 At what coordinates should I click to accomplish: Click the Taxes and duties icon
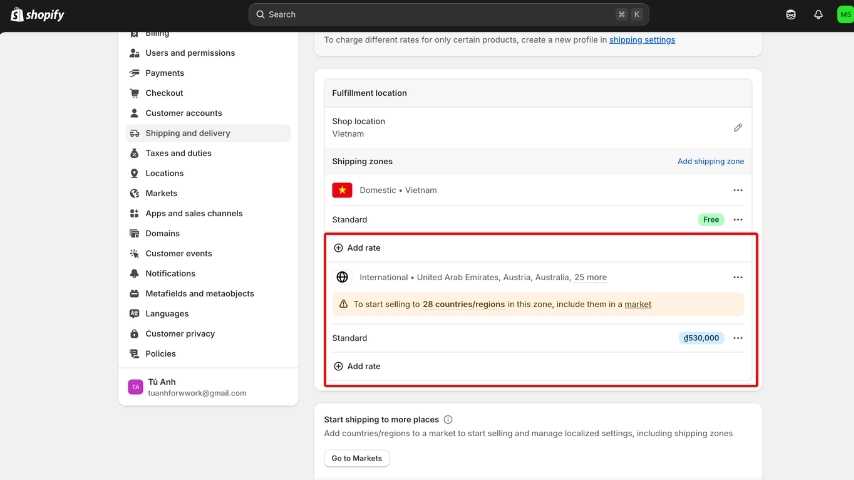pyautogui.click(x=135, y=153)
